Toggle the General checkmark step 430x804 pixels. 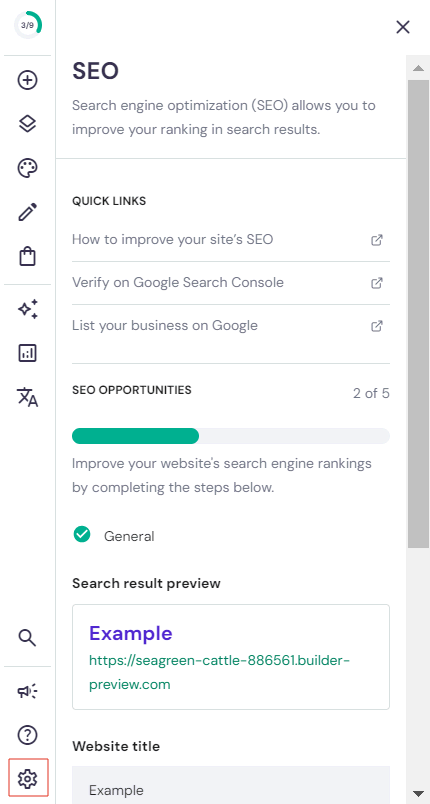[114, 535]
